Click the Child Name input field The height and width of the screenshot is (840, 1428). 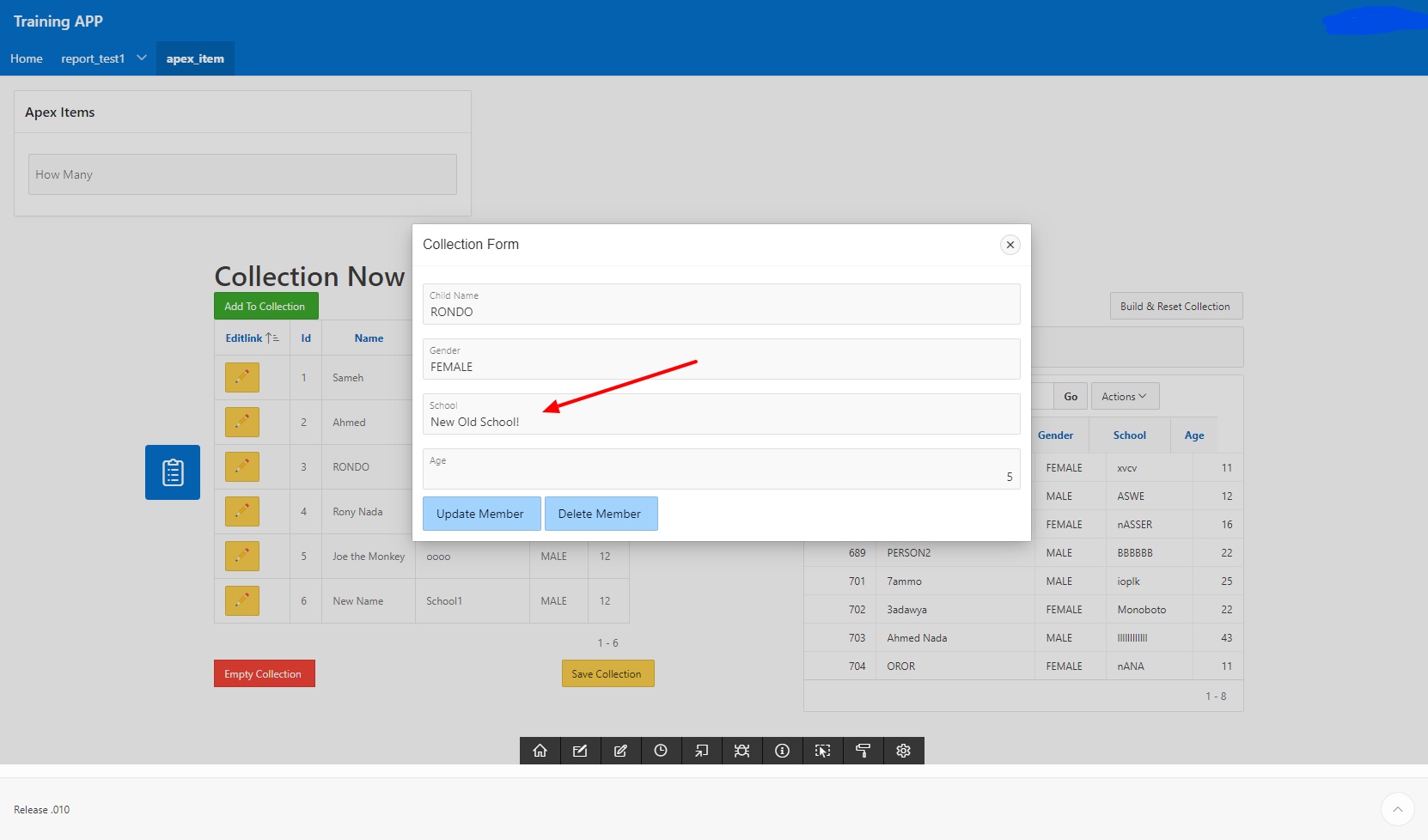[721, 312]
